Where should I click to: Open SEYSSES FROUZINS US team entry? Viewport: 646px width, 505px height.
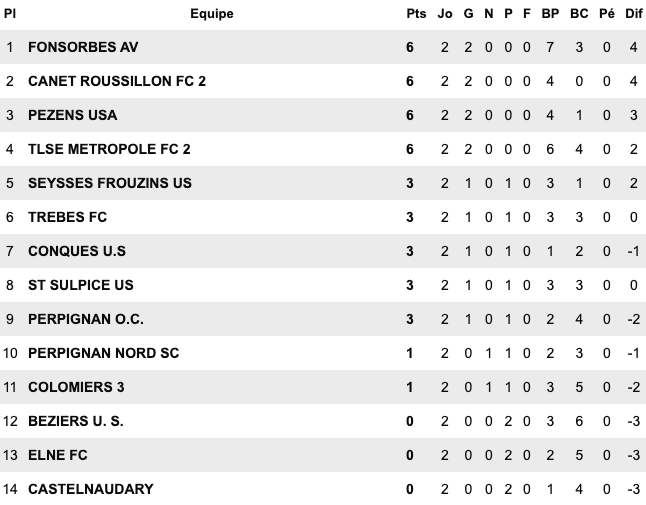[x=109, y=183]
